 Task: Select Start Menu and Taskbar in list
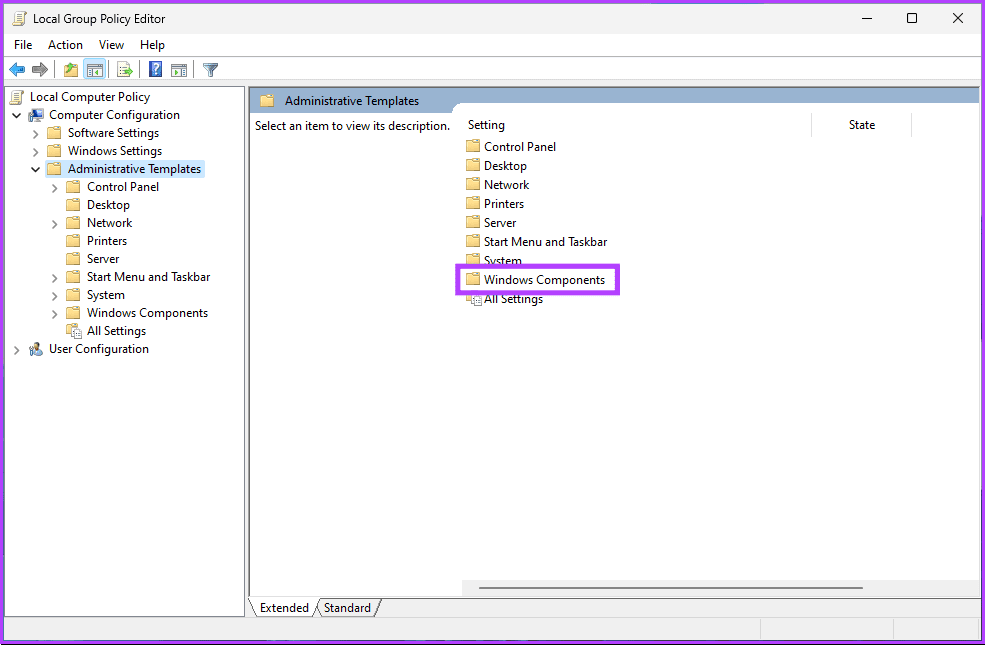click(545, 242)
